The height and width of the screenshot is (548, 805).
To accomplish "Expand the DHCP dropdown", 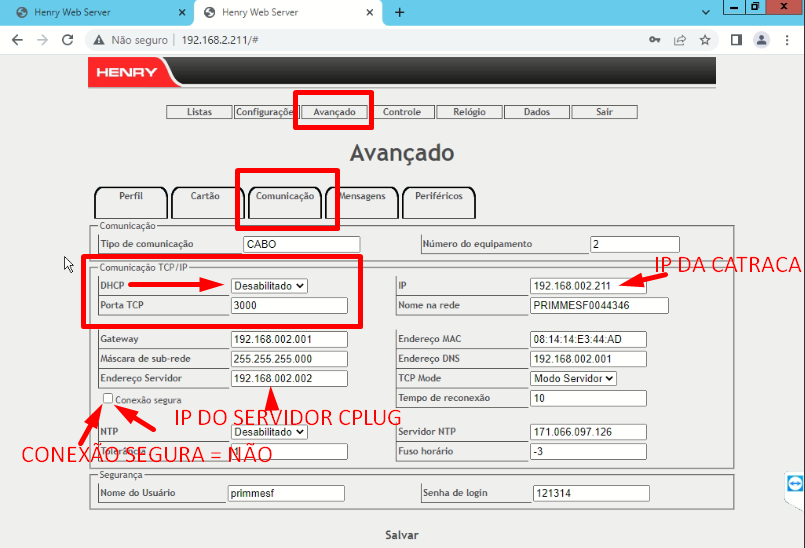I will 270,286.
